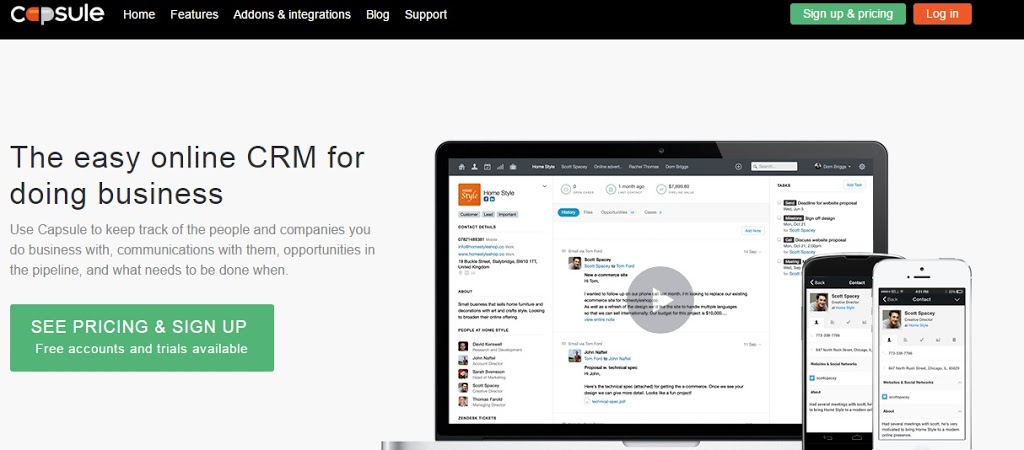The width and height of the screenshot is (1024, 450).
Task: Check the Discuss website proposal task
Action: (779, 240)
